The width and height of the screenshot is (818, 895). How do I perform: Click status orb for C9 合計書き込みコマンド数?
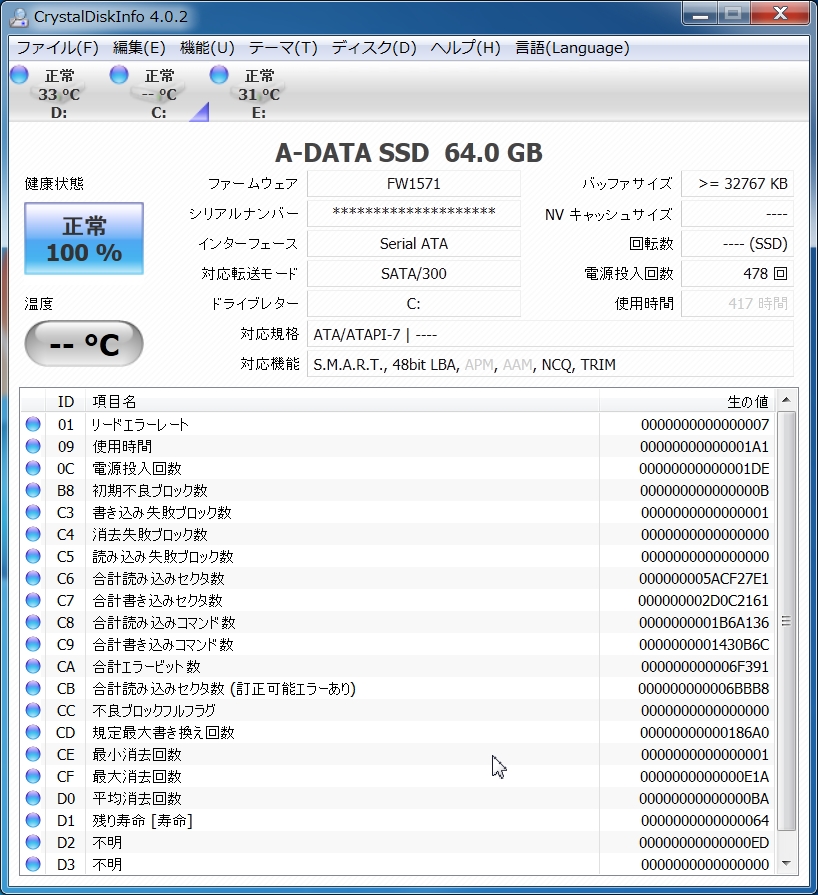(x=33, y=644)
